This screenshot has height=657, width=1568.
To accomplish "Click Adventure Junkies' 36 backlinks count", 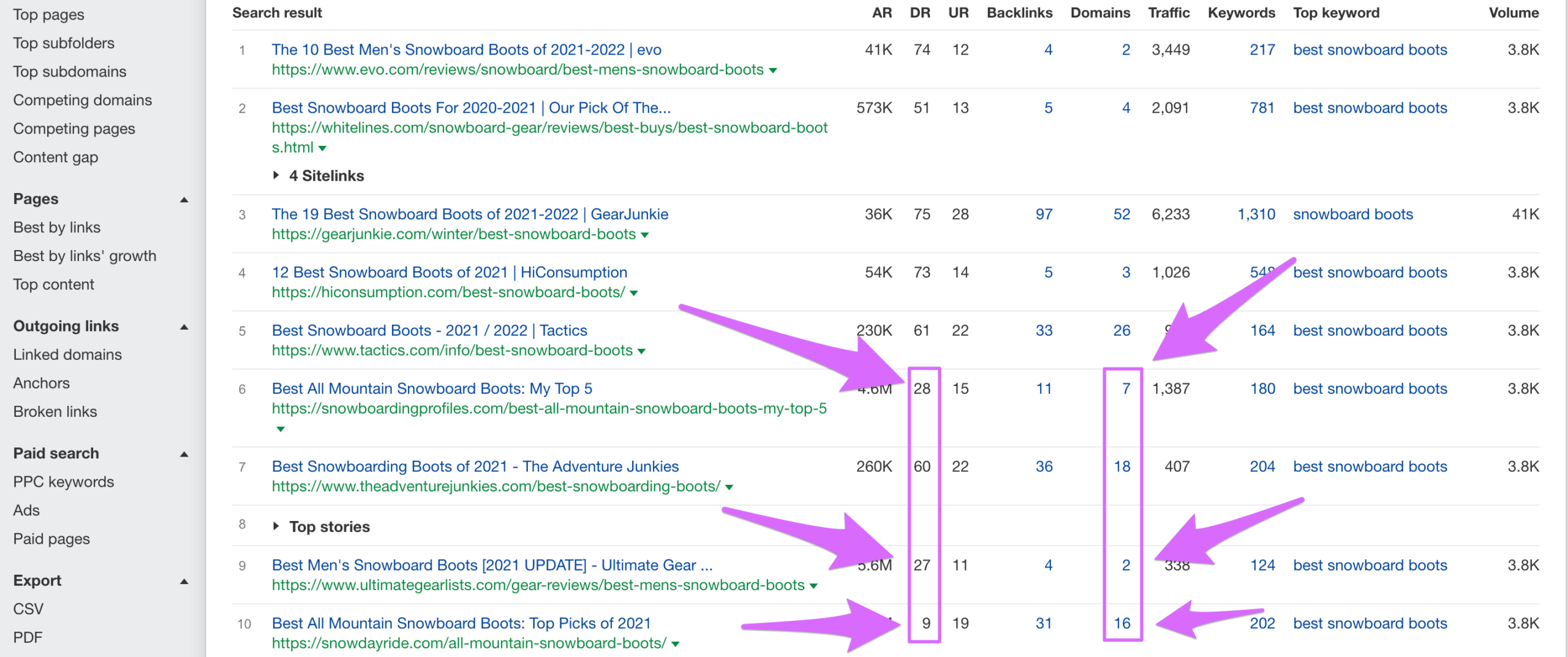I will pos(1044,466).
